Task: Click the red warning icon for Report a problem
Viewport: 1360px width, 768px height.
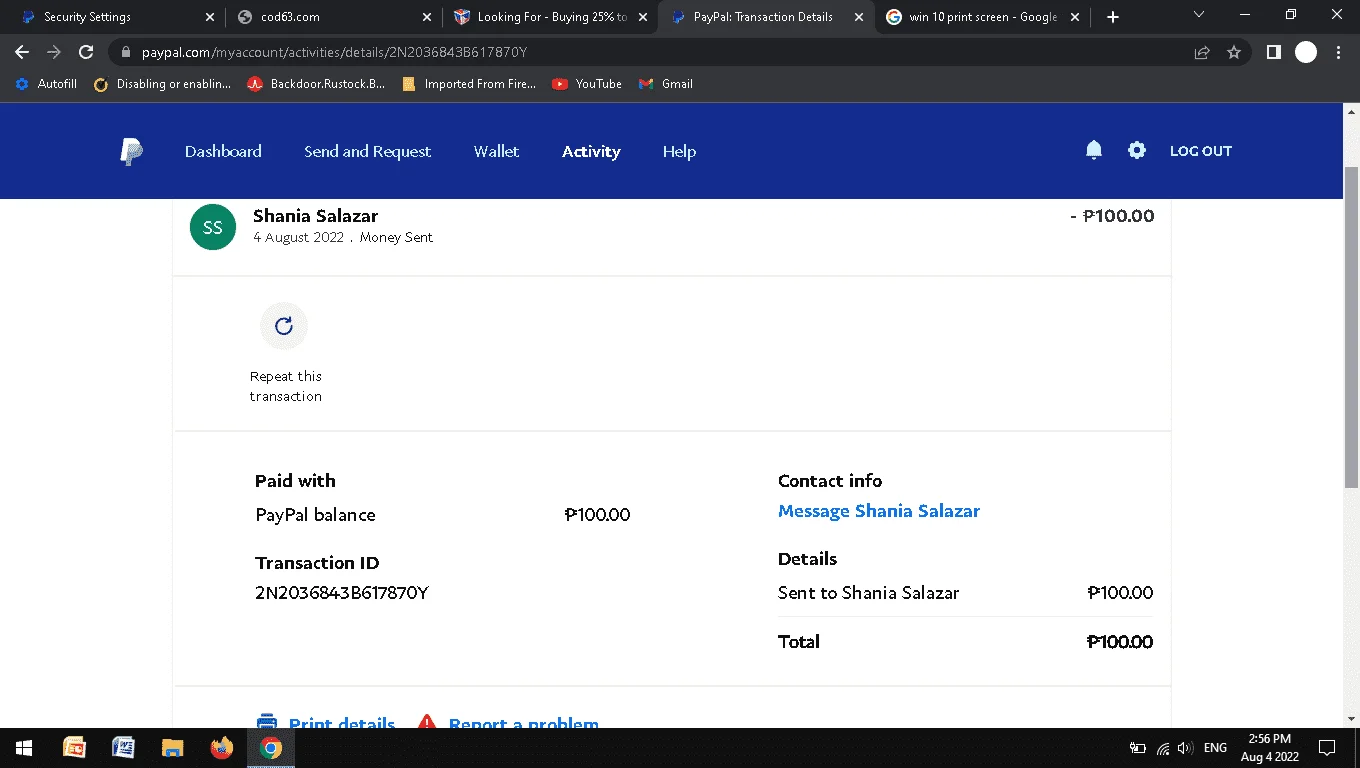Action: (x=427, y=722)
